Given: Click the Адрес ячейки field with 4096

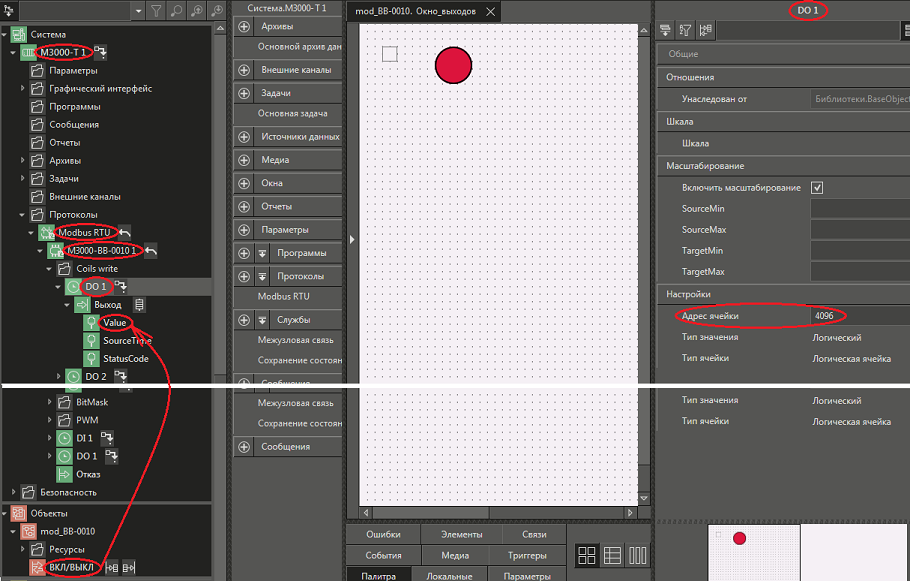Looking at the screenshot, I should coord(858,316).
